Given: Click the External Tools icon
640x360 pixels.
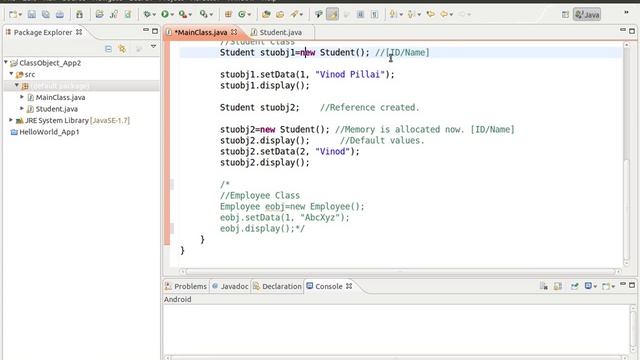Looking at the screenshot, I should click(x=204, y=14).
